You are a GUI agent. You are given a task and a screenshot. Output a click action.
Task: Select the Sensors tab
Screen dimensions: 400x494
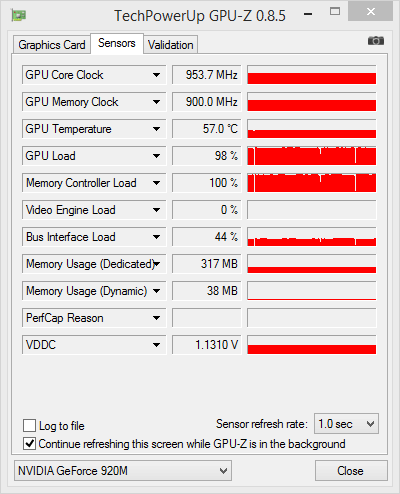[x=117, y=43]
